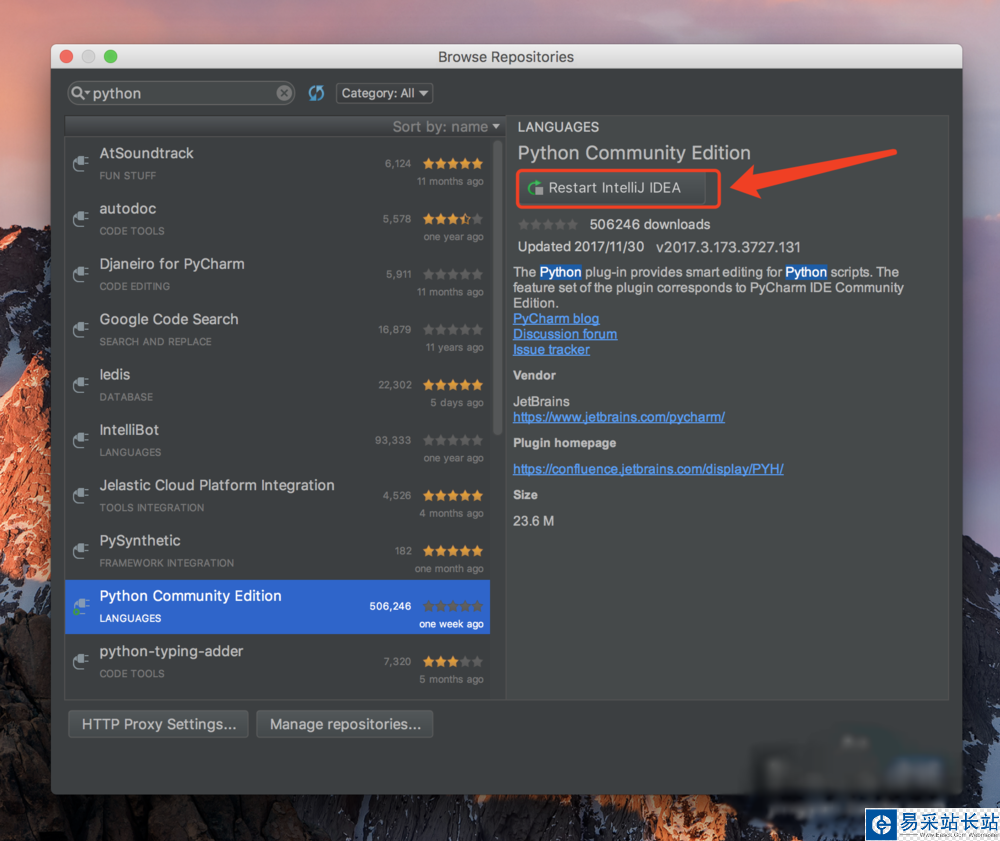Click IntelliBot 93,333 download count
This screenshot has width=1000, height=841.
tap(393, 441)
